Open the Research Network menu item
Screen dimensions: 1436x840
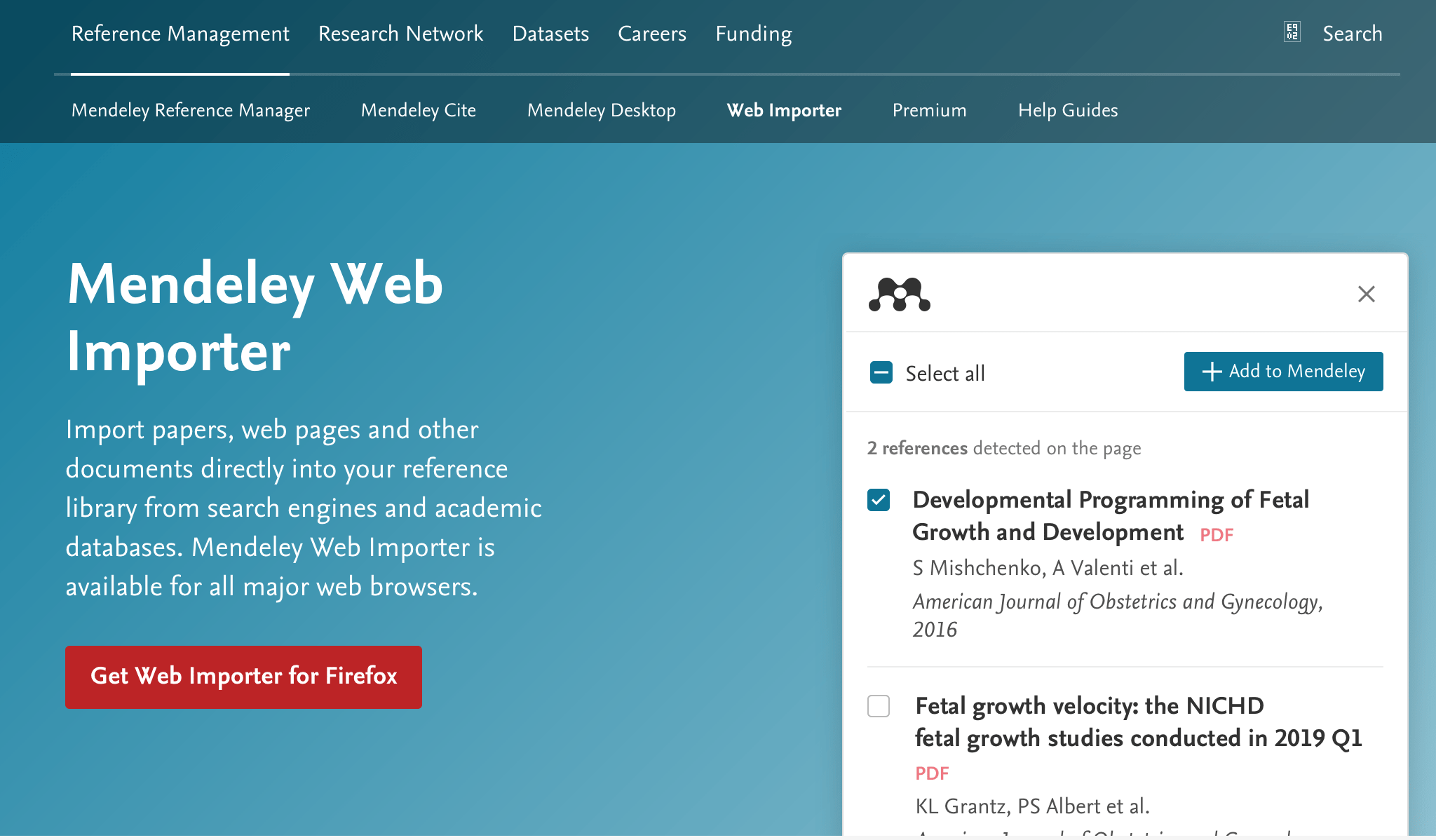(x=400, y=34)
